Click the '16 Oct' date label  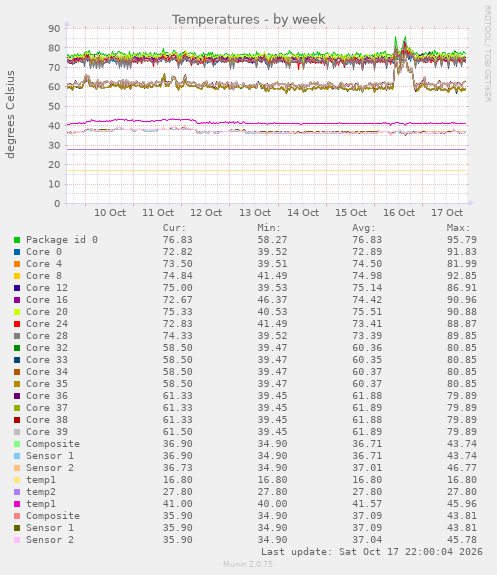[x=399, y=213]
